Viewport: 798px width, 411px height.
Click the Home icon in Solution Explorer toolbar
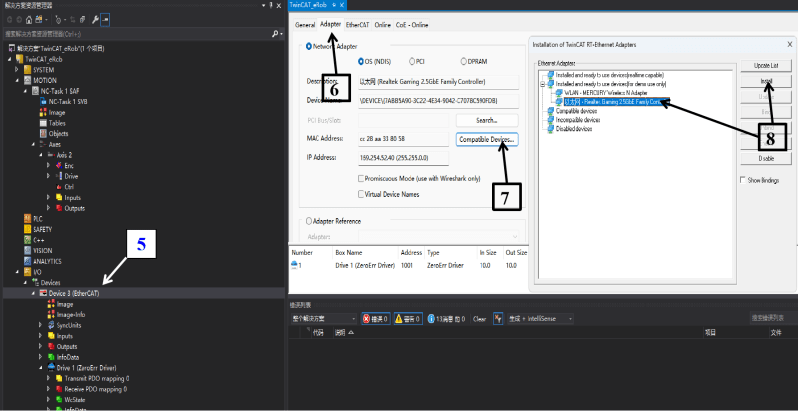(29, 20)
